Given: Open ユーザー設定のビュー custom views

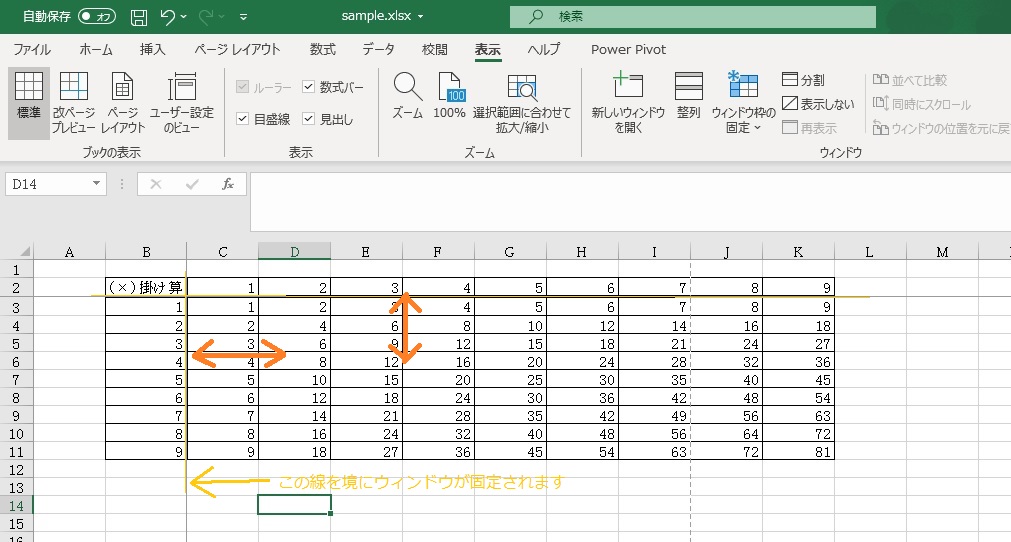Looking at the screenshot, I should pyautogui.click(x=182, y=87).
